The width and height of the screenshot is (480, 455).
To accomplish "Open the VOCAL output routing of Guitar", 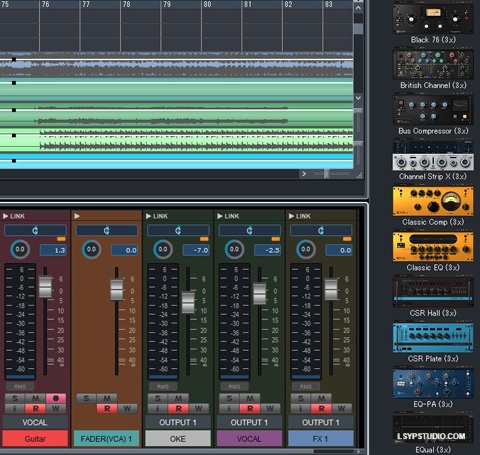I will (35, 422).
